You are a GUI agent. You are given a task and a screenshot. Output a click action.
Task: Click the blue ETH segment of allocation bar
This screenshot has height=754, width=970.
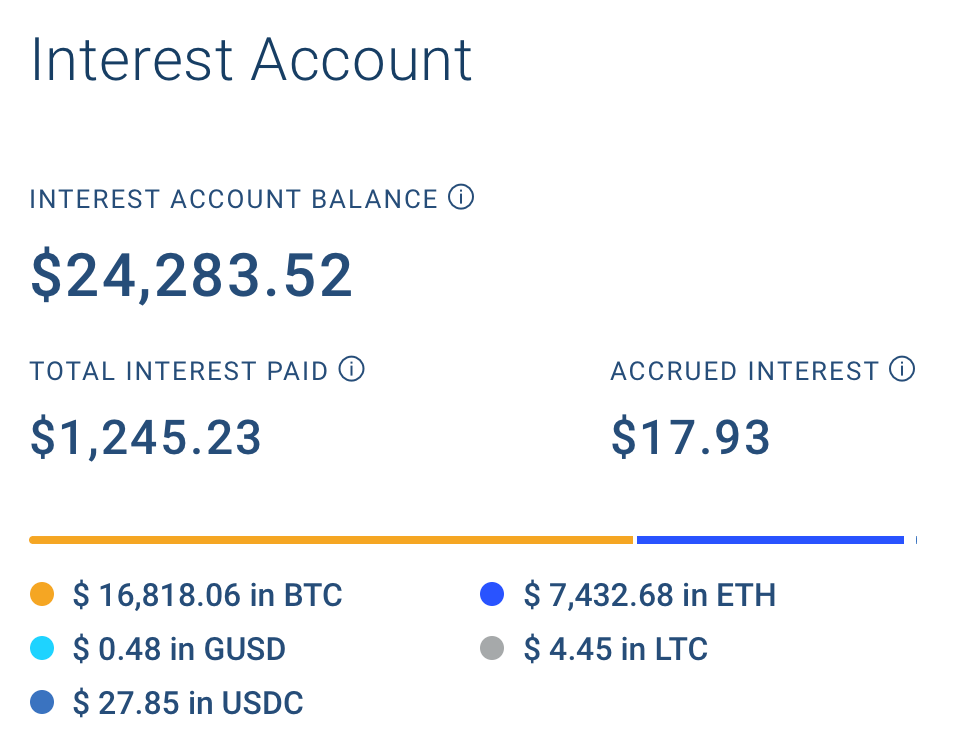pos(770,540)
